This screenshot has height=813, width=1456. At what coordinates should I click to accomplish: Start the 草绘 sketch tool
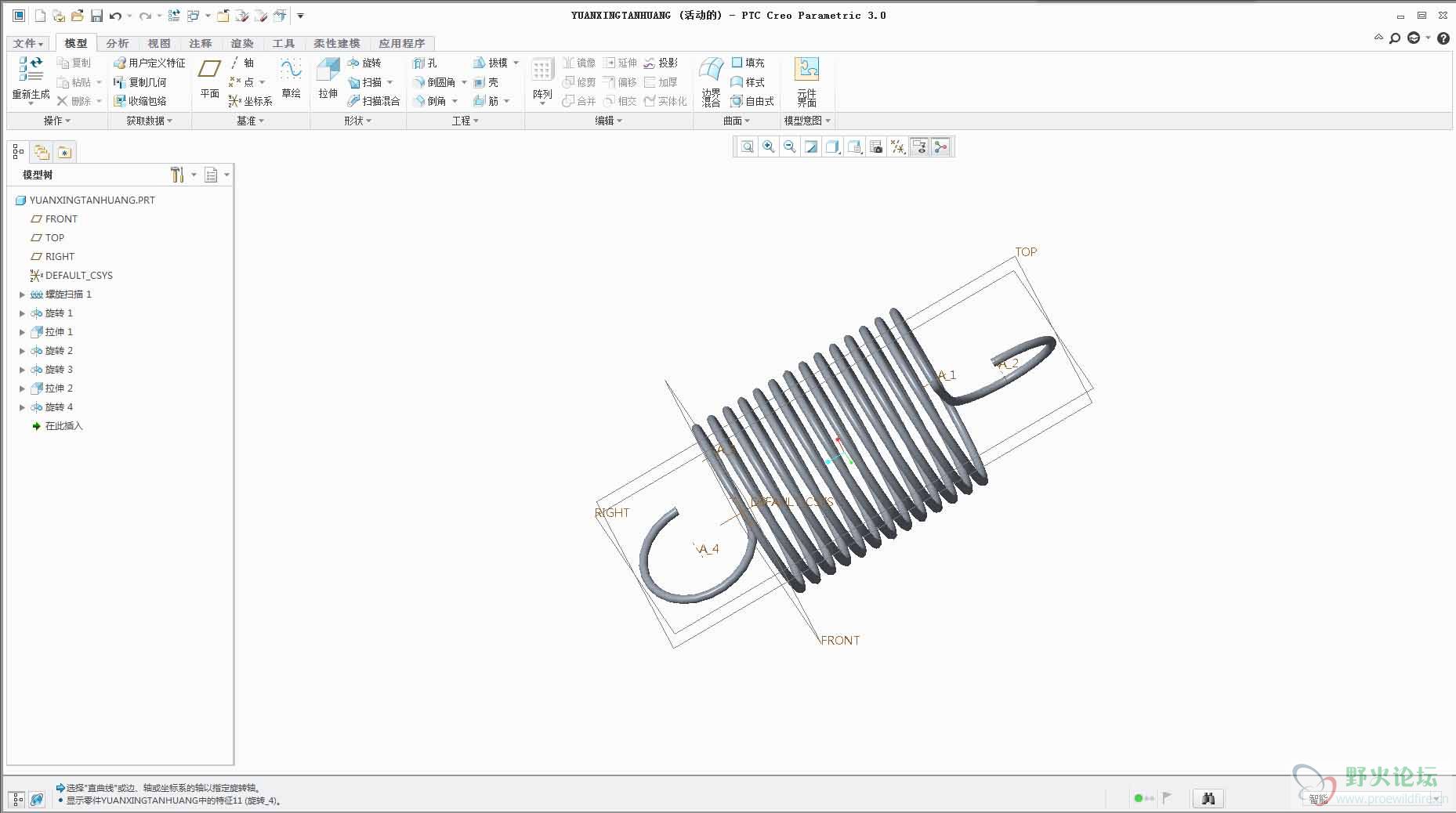tap(291, 78)
